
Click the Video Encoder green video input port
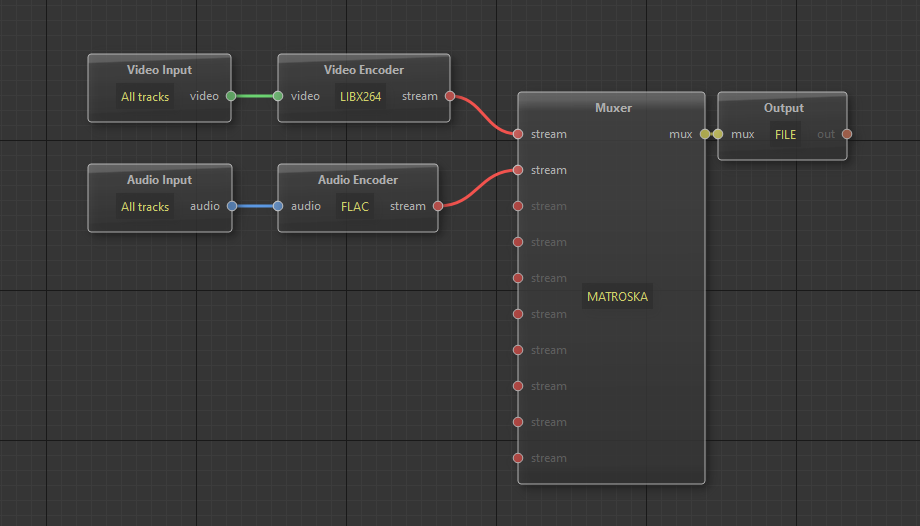[278, 97]
